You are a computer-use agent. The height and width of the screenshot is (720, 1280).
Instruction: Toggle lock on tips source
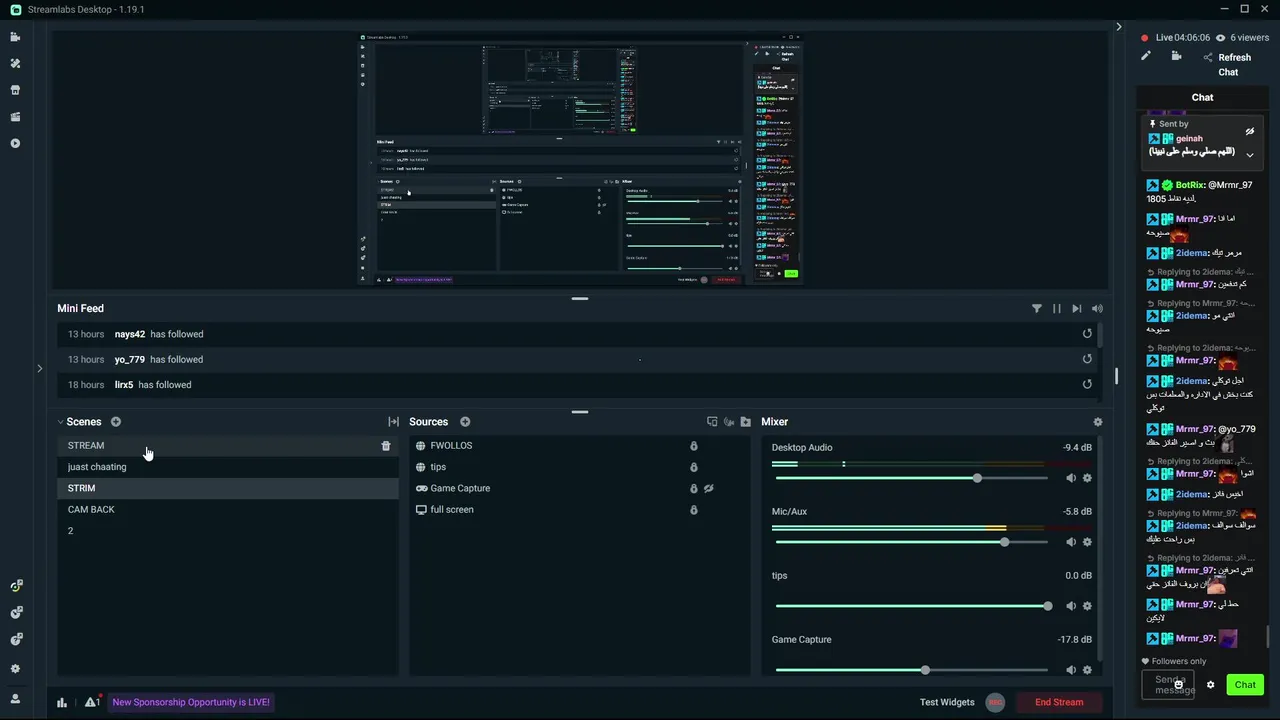[694, 467]
